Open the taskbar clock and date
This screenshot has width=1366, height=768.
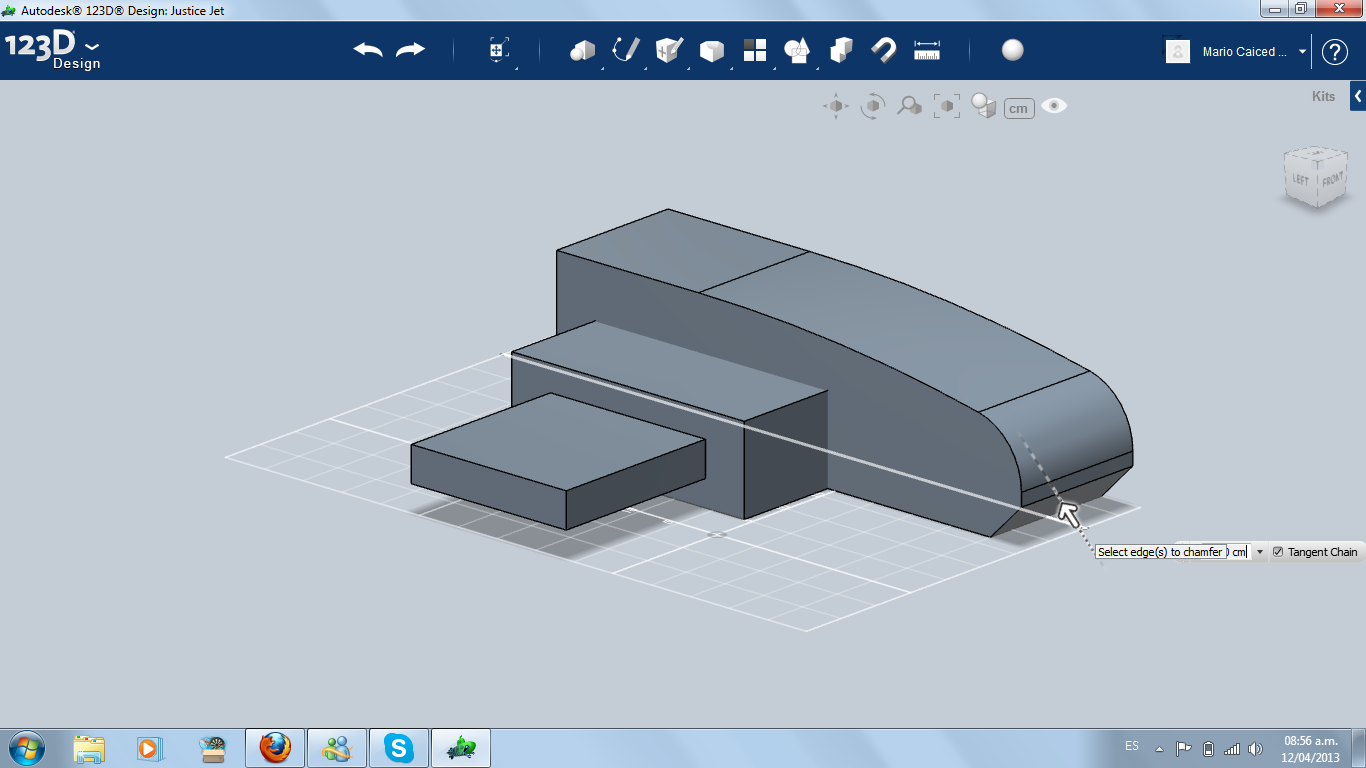[1310, 748]
